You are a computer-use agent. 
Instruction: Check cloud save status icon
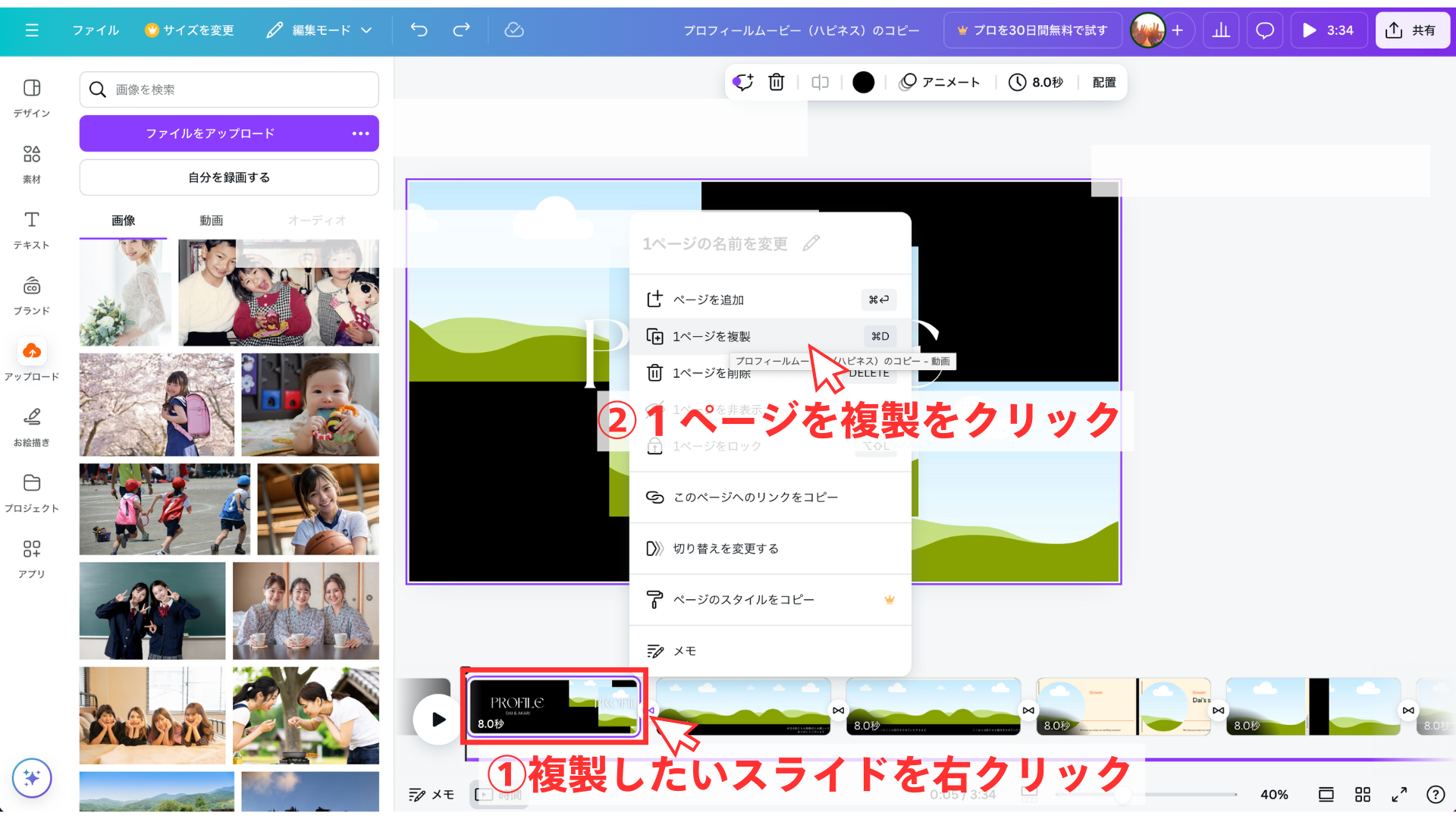pos(514,30)
